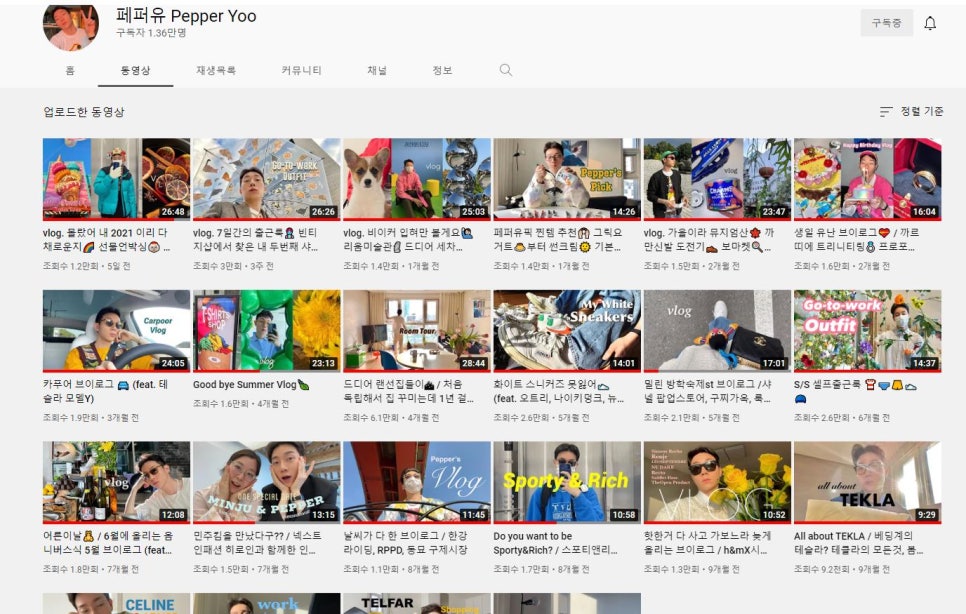This screenshot has height=614, width=966.
Task: Click the 조회수 6.1만회 · 4개월 전 metadata
Action: coord(391,418)
